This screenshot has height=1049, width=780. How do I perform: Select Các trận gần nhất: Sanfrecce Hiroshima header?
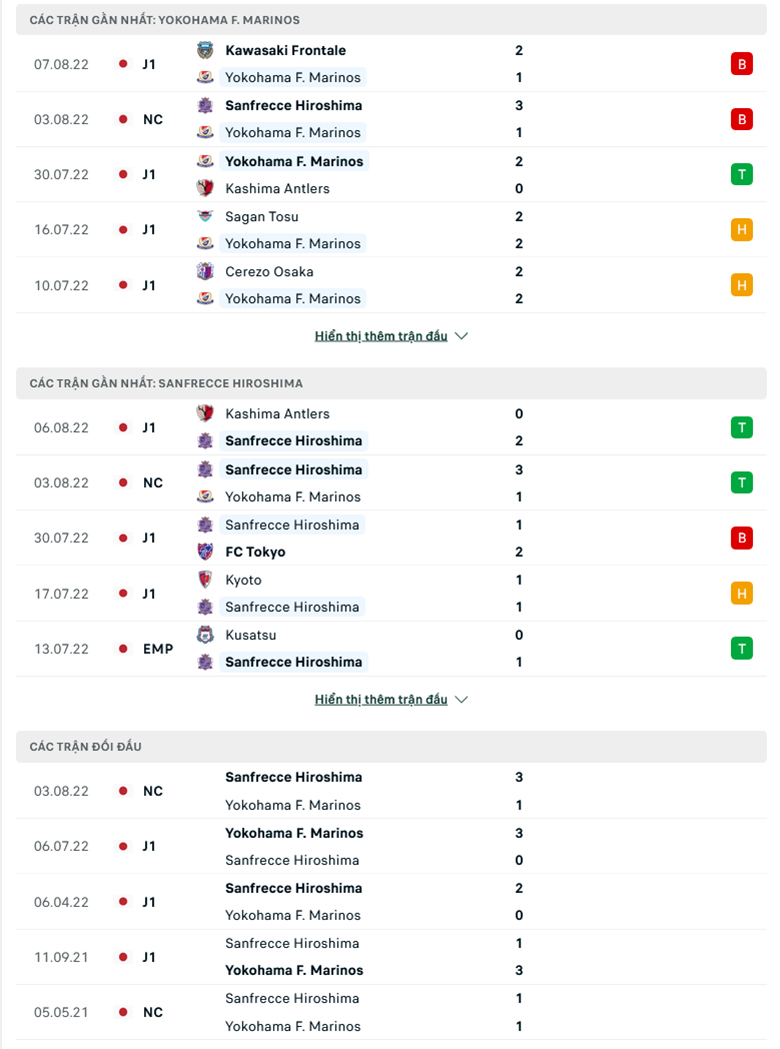391,383
